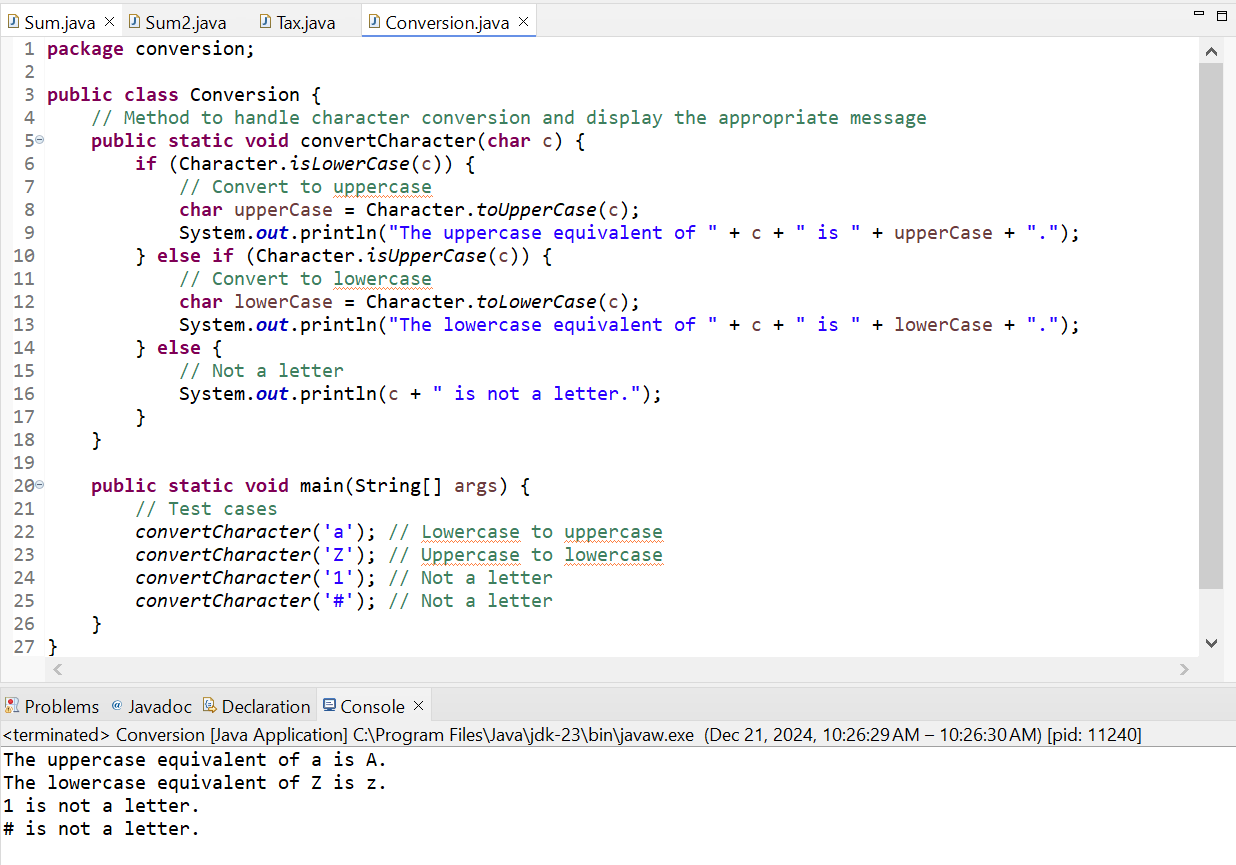Select the Conversion.java editor tab
Viewport: 1236px width, 865px height.
pyautogui.click(x=447, y=22)
